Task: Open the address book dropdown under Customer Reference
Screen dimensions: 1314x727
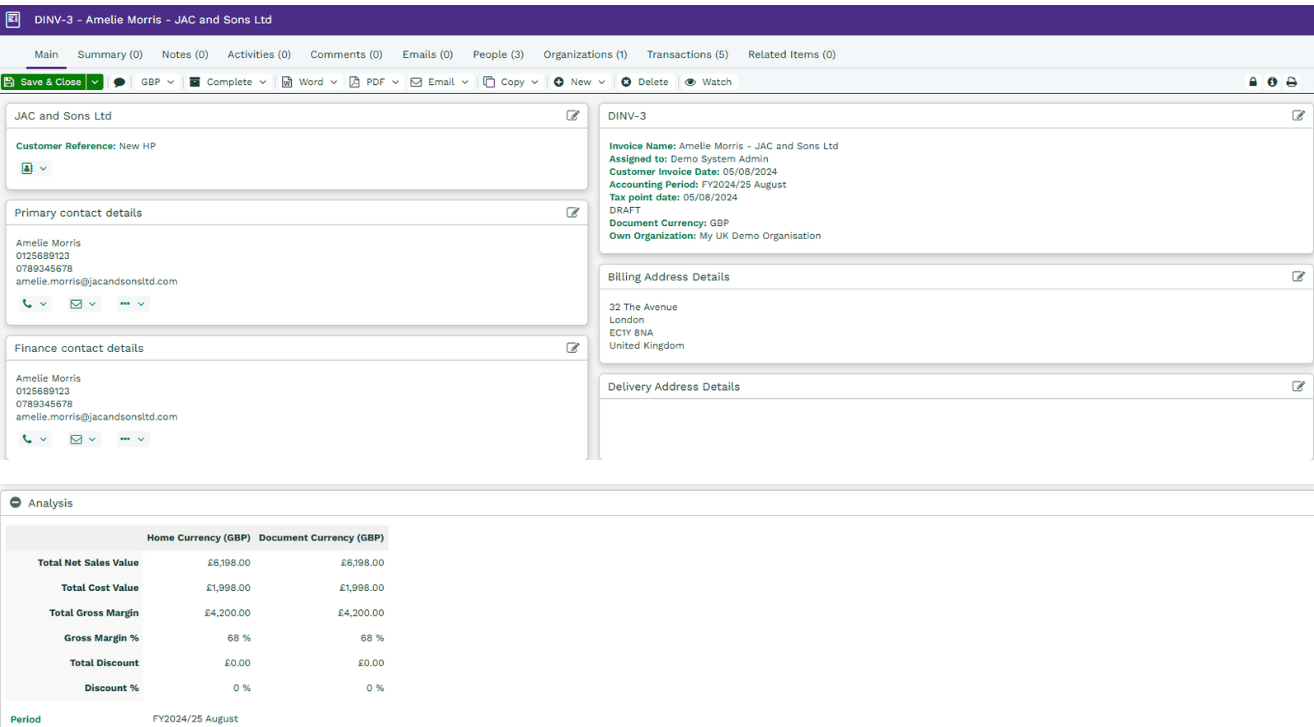Action: (x=34, y=168)
